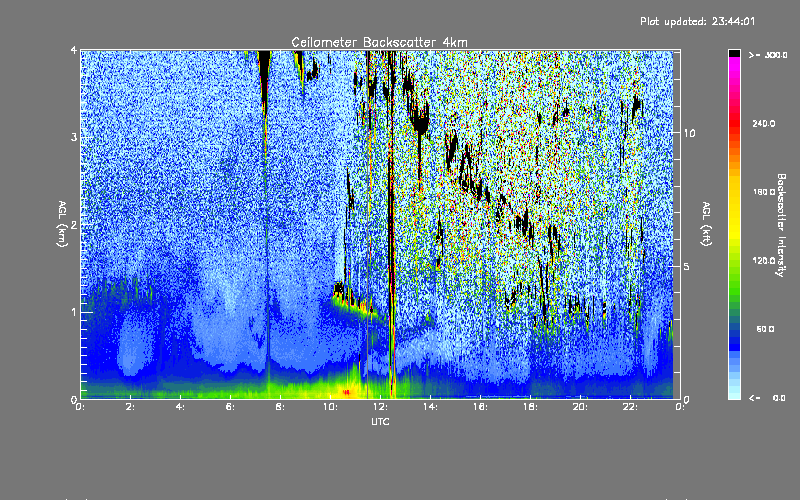The height and width of the screenshot is (500, 800).
Task: Select the "22:" UTC hour tick label
Action: click(631, 407)
